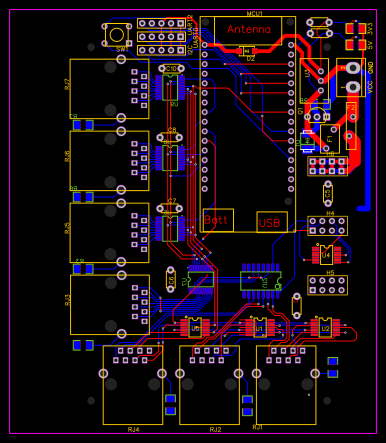Click the blue SMD pads right of RJ4

pos(171,405)
